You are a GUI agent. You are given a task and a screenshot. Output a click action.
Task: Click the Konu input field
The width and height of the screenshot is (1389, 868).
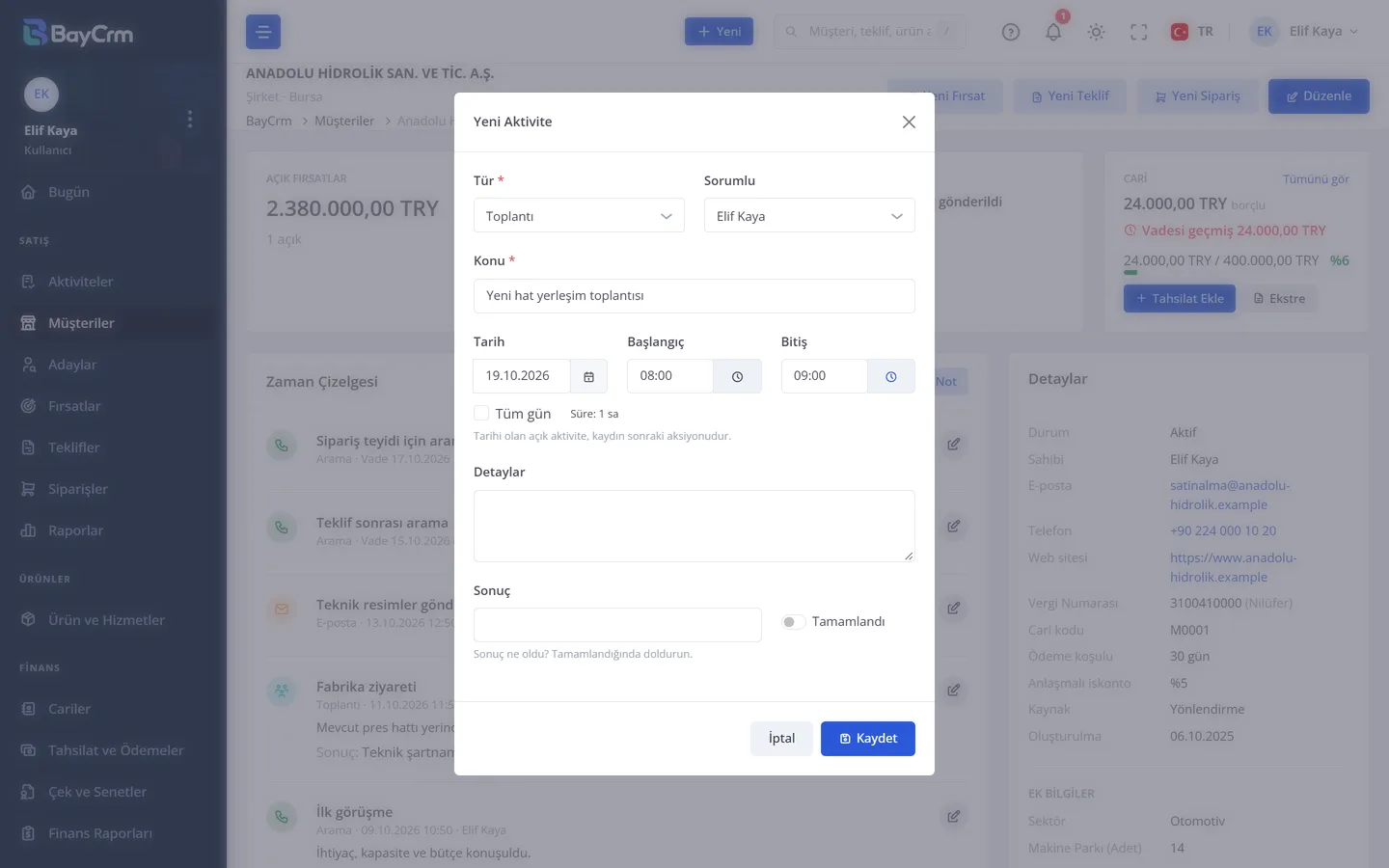pyautogui.click(x=694, y=296)
